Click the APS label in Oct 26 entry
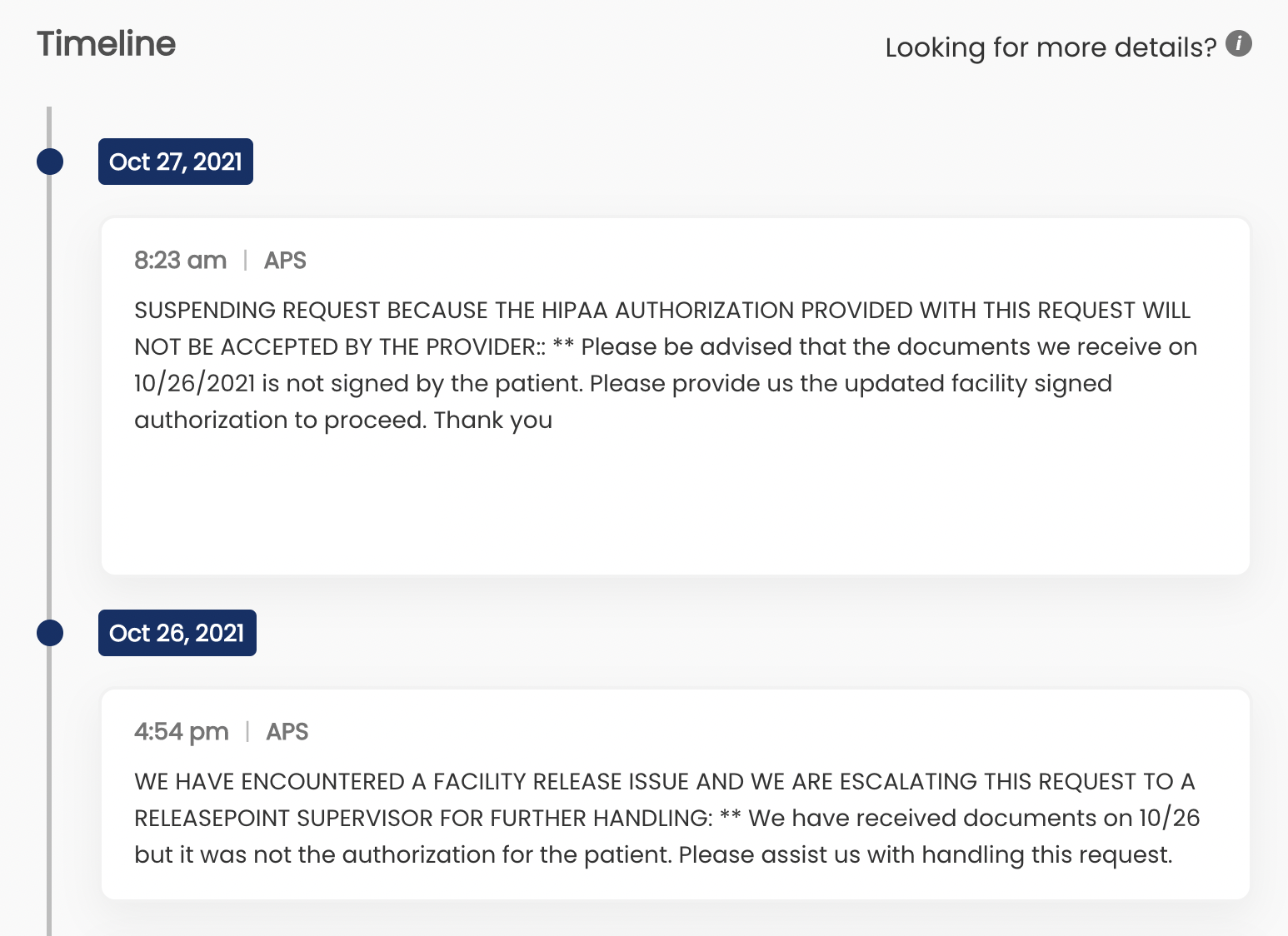This screenshot has height=936, width=1288. 287,732
